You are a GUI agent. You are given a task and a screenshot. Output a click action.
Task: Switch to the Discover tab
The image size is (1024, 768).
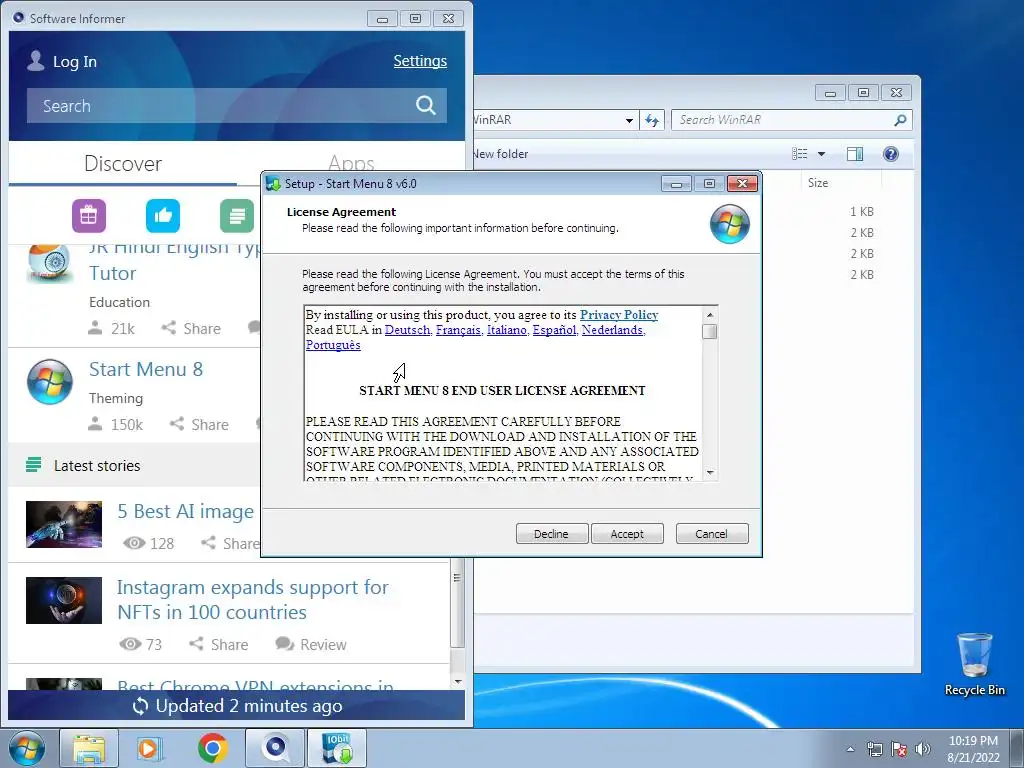123,163
